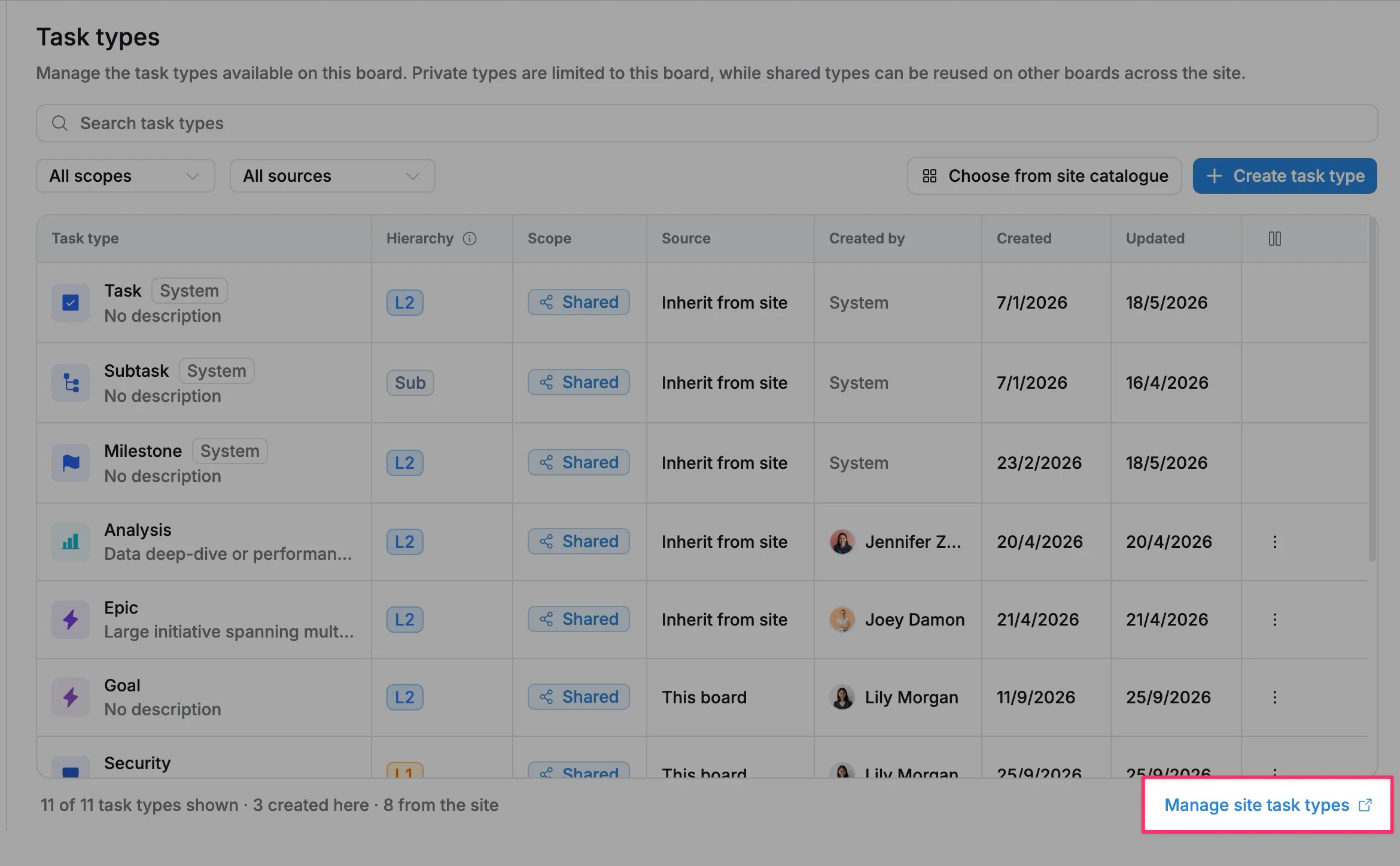Open the more actions menu for Epic
The height and width of the screenshot is (866, 1400).
point(1275,620)
